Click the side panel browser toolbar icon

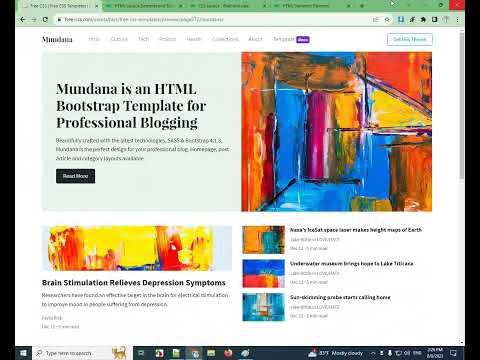434,20
